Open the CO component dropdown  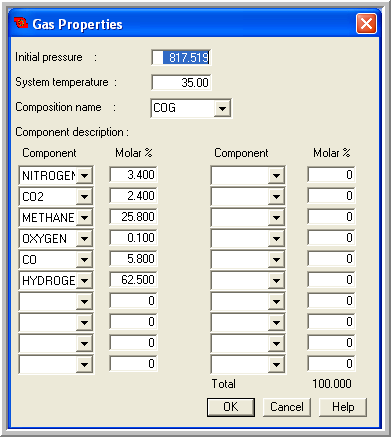(x=84, y=259)
